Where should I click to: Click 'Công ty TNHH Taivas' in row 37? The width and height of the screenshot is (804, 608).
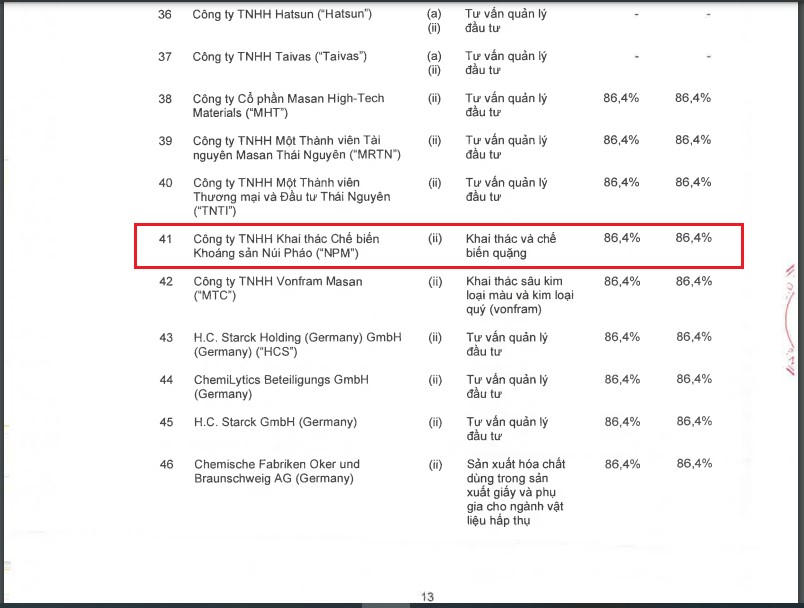[279, 57]
